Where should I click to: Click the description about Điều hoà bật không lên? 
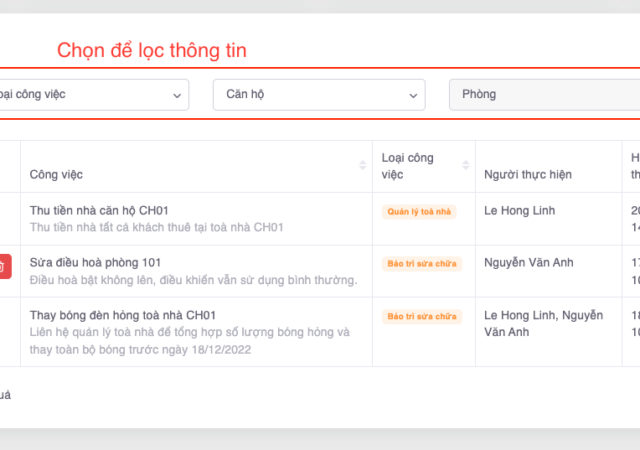point(193,280)
